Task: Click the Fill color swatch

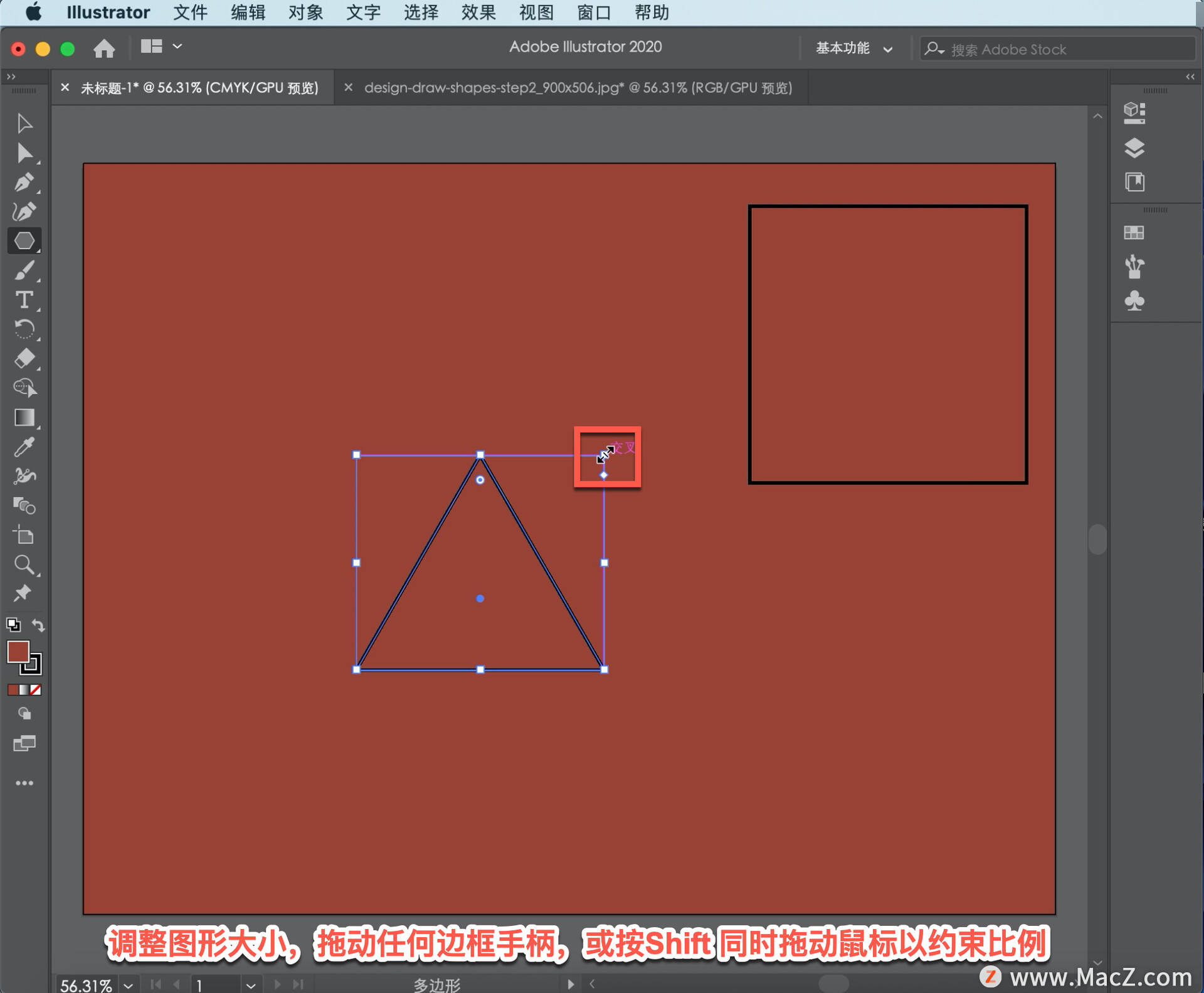Action: (18, 652)
